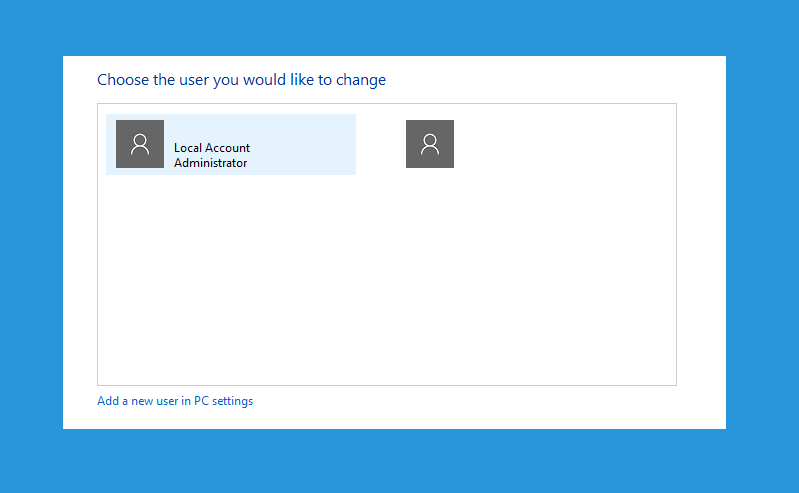
Task: Click the "Administrator" account type text
Action: click(x=210, y=163)
